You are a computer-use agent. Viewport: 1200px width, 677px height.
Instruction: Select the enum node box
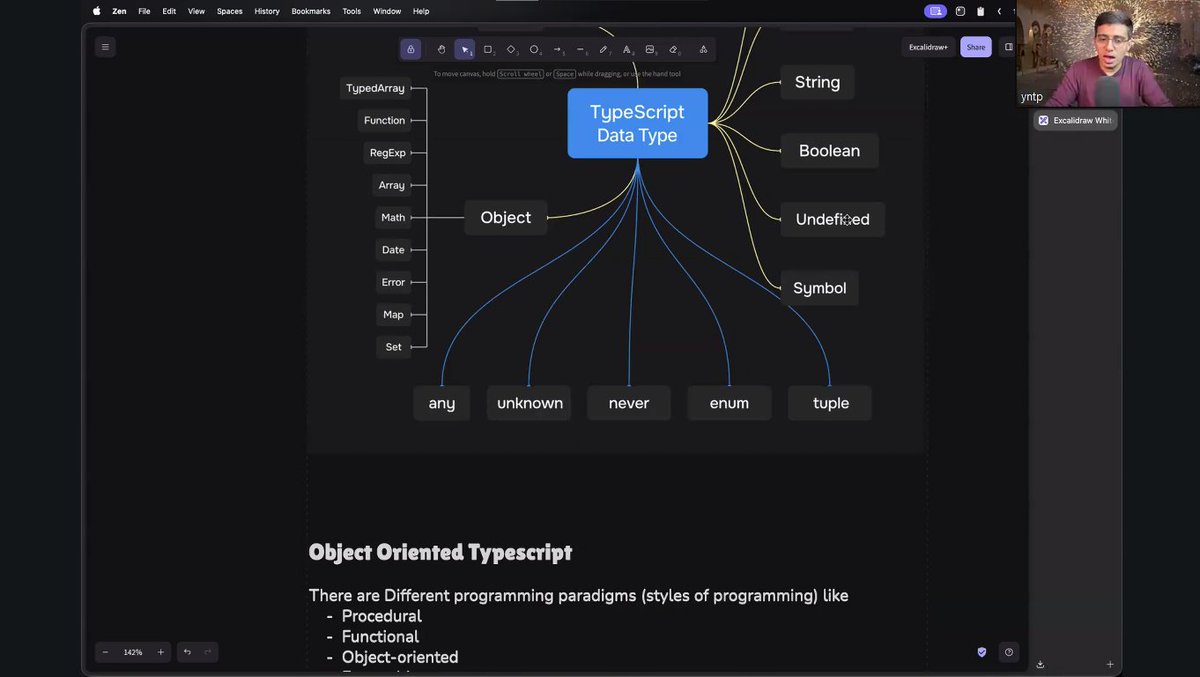729,403
